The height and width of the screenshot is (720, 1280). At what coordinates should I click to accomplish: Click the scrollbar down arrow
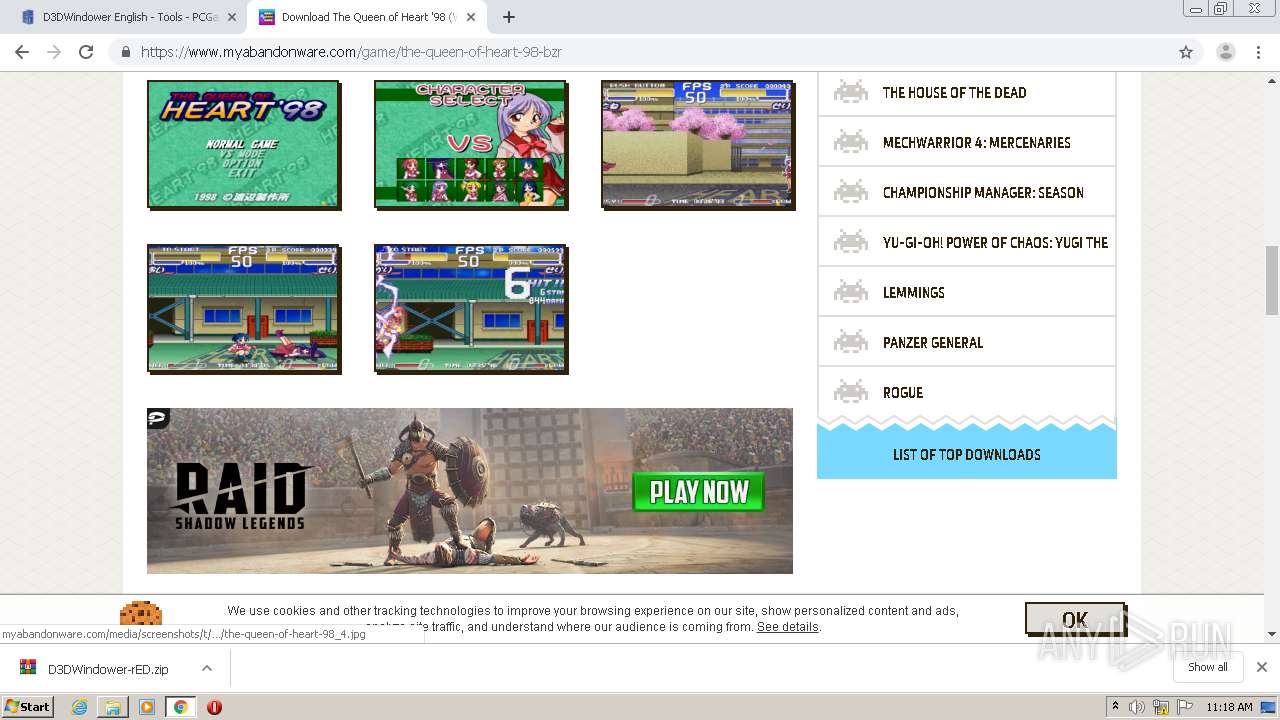pos(1272,633)
